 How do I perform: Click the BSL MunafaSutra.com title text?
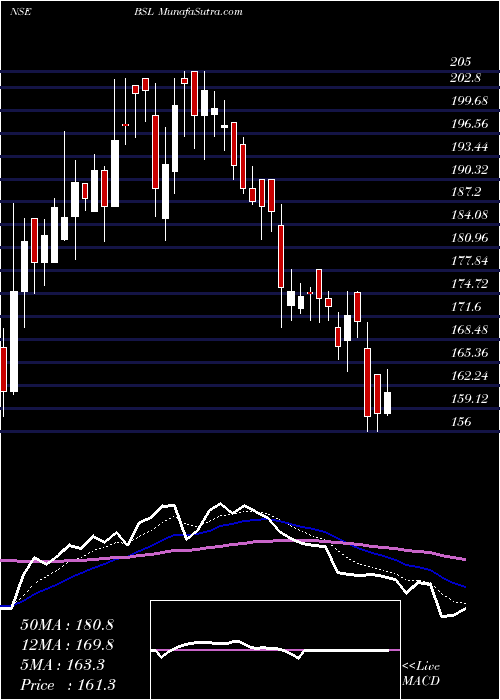[188, 12]
